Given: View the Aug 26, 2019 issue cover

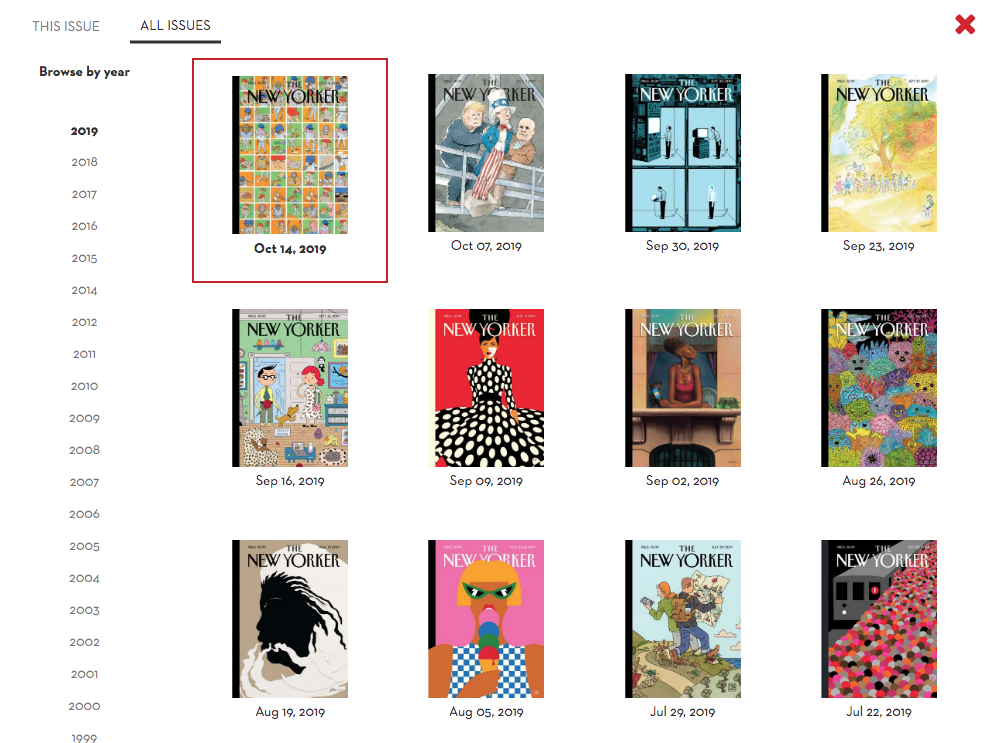Looking at the screenshot, I should point(879,388).
